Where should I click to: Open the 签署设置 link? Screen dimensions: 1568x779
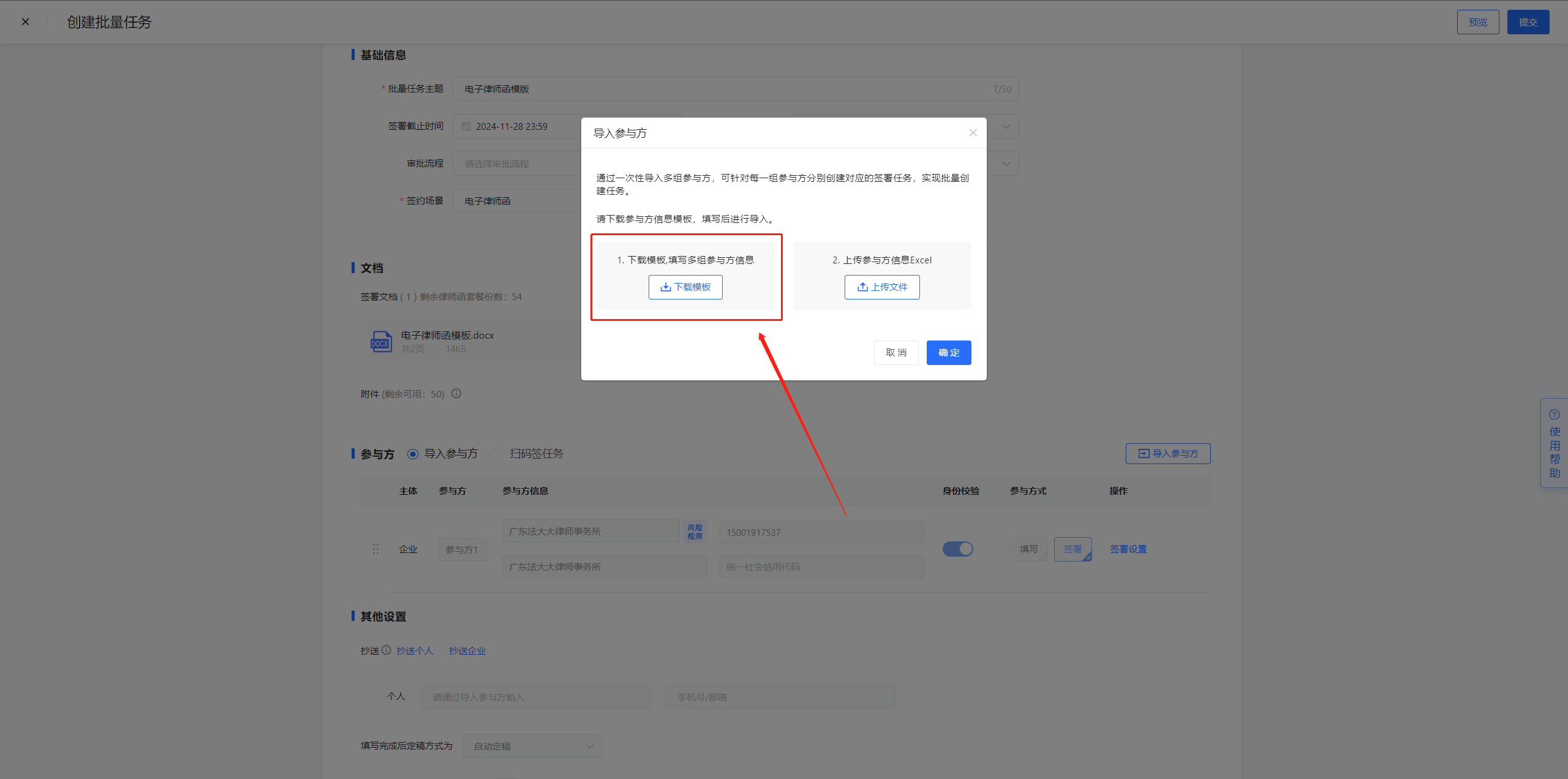(x=1128, y=549)
